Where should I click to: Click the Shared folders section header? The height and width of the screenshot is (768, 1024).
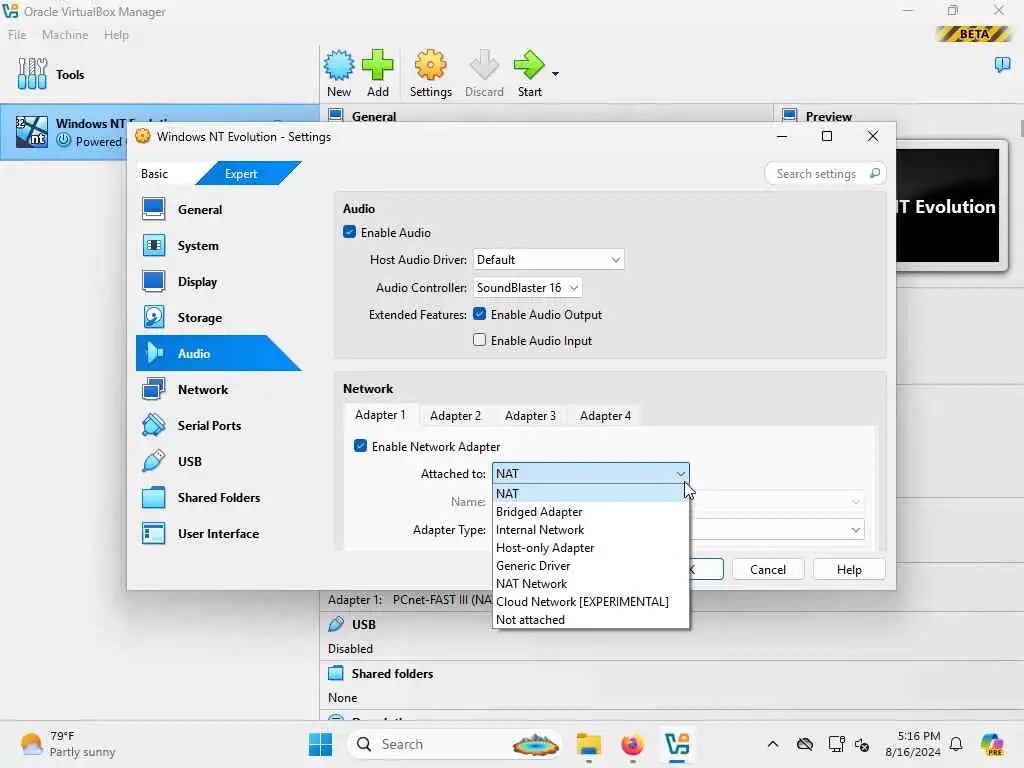392,673
